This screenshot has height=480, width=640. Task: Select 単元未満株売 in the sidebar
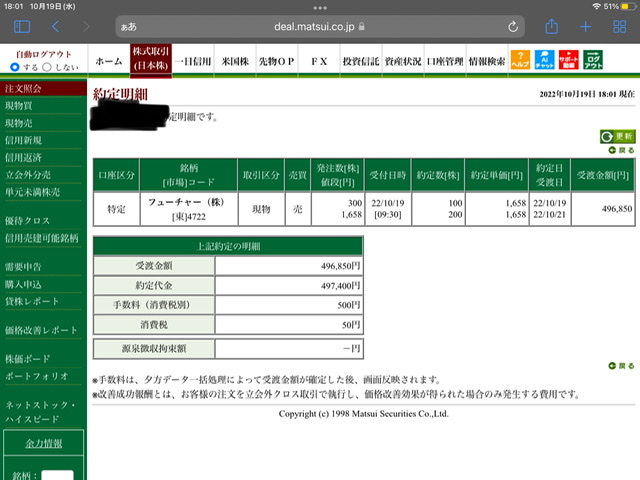(x=32, y=192)
